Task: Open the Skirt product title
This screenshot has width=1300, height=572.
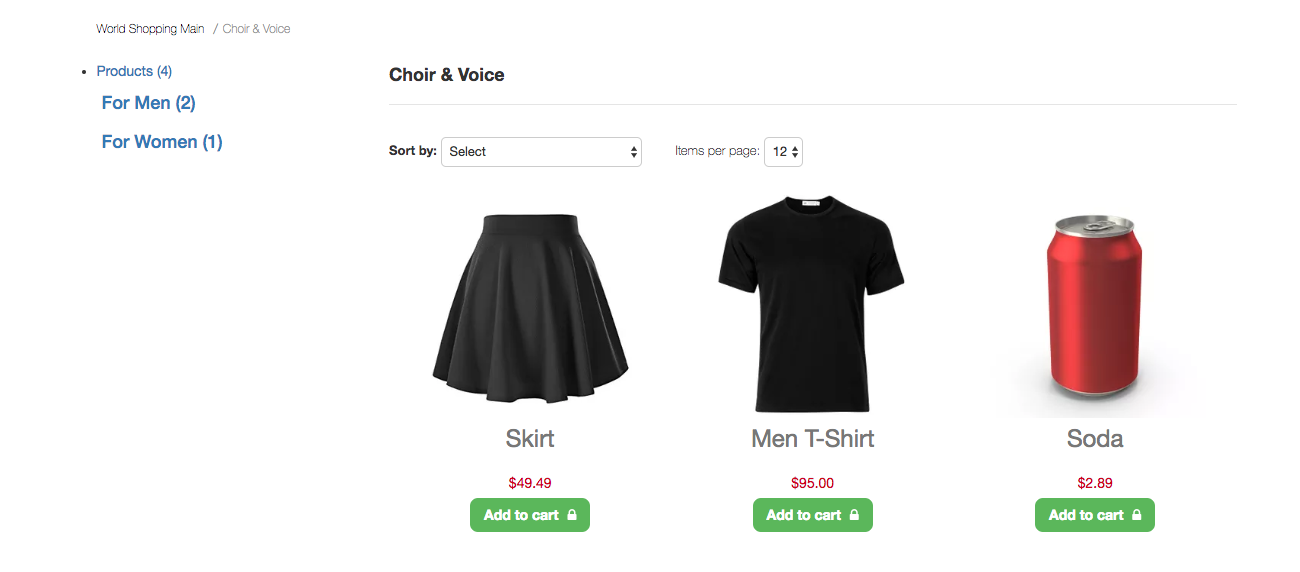Action: pos(530,439)
